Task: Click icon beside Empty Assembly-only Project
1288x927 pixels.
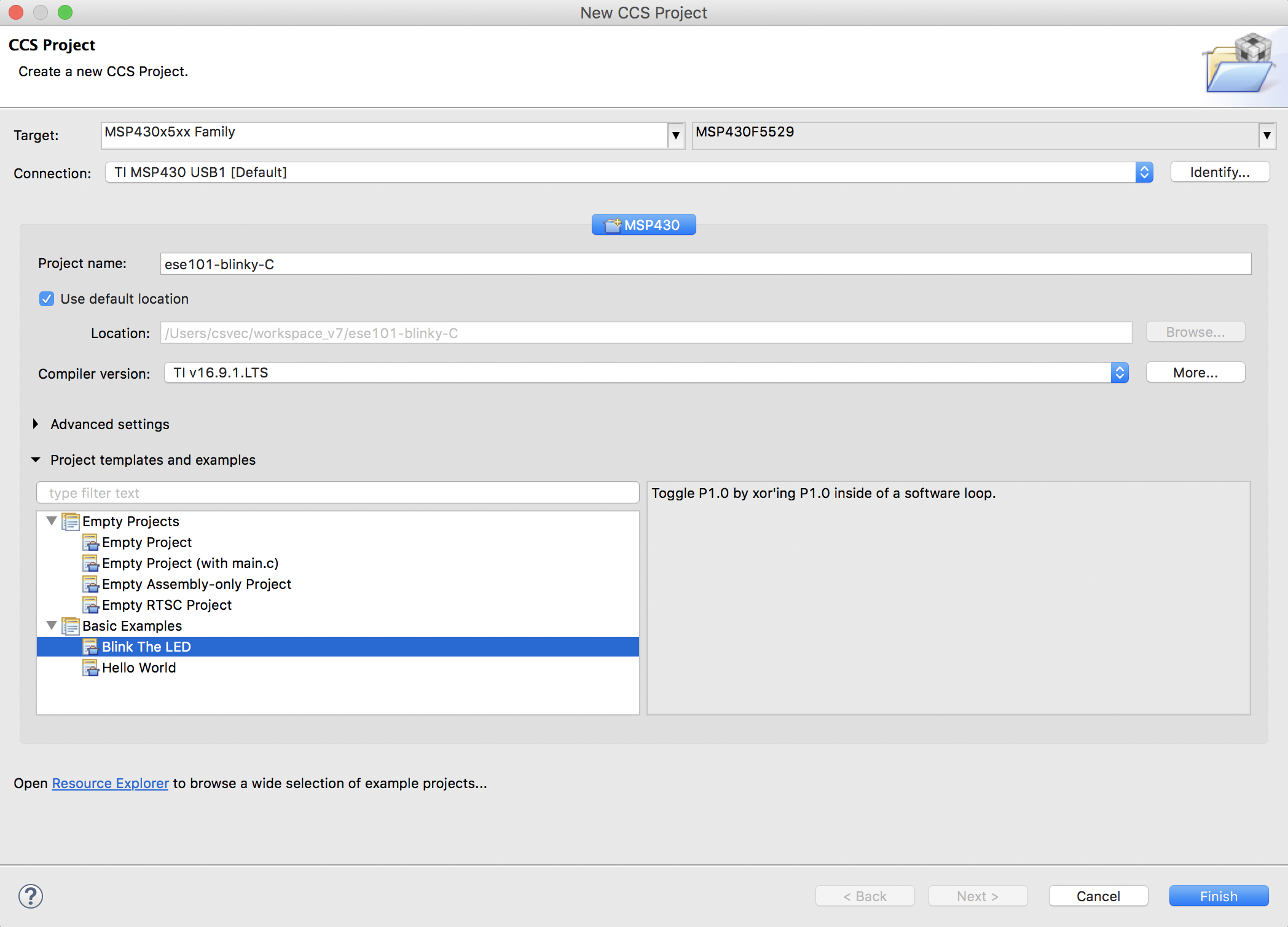Action: coord(91,585)
